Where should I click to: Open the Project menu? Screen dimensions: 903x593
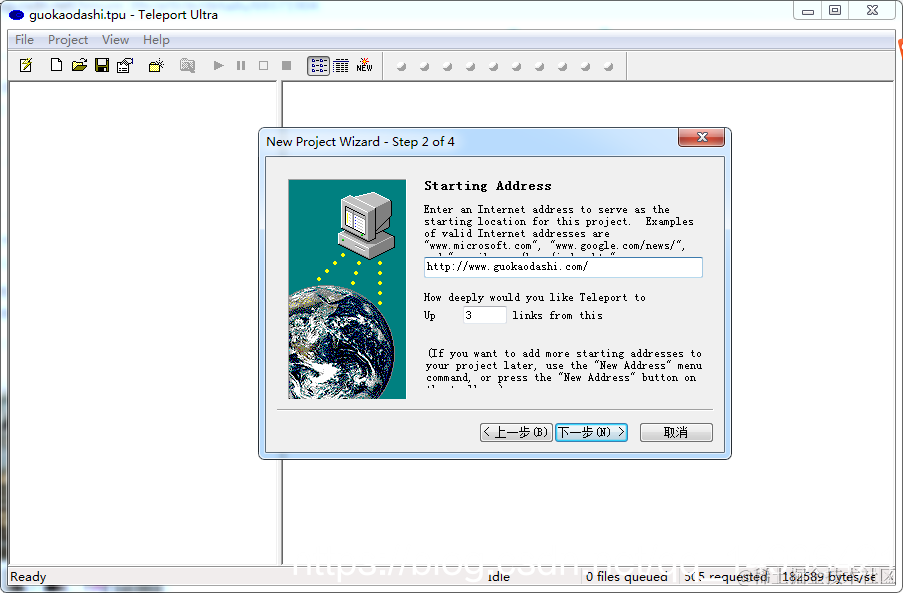tap(68, 40)
